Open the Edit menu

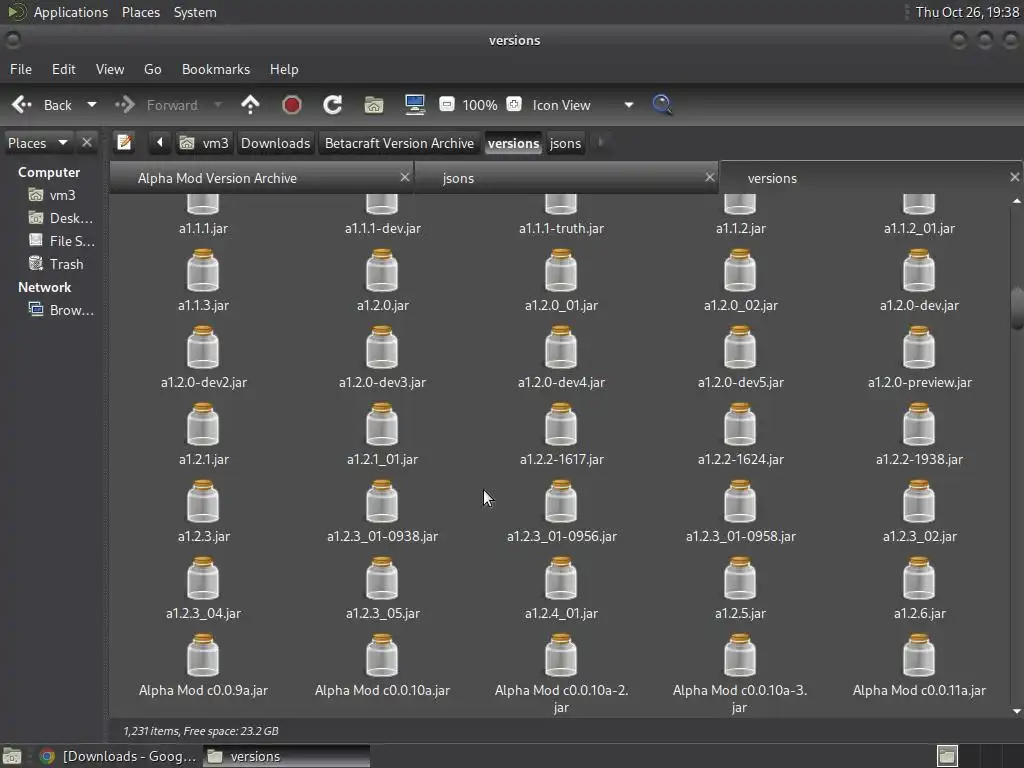coord(63,69)
